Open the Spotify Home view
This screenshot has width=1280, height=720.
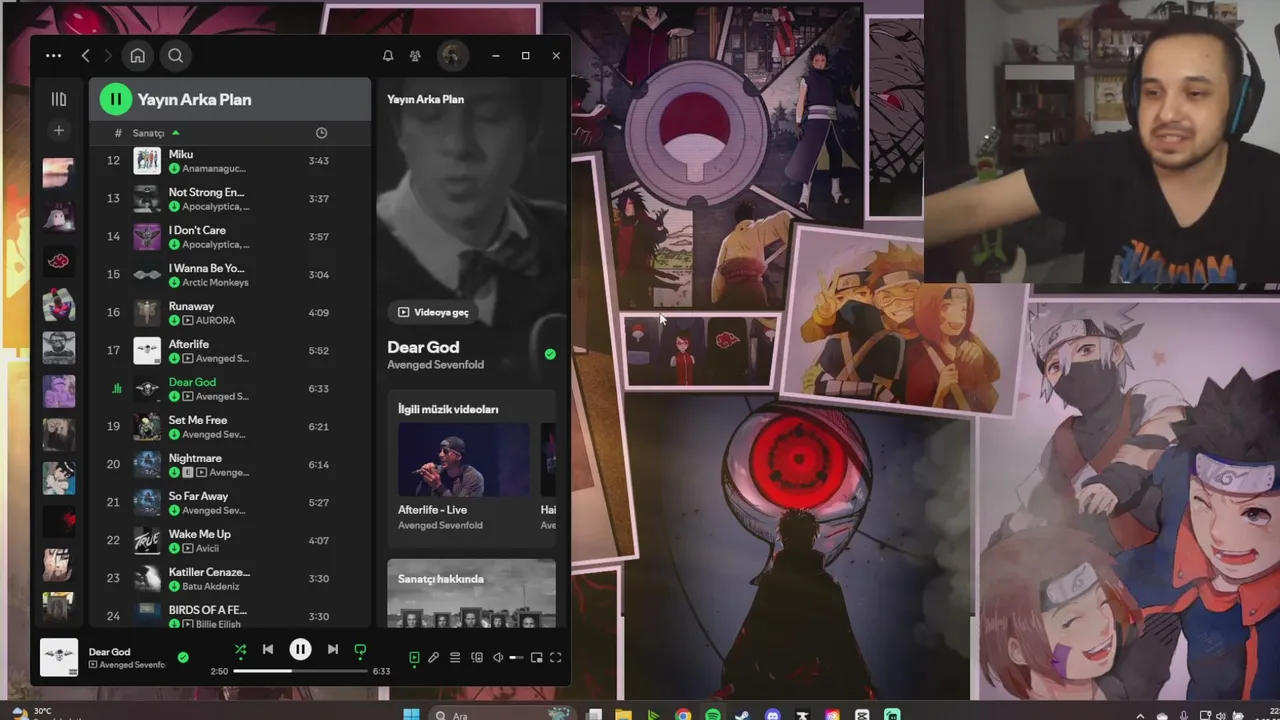[x=138, y=56]
